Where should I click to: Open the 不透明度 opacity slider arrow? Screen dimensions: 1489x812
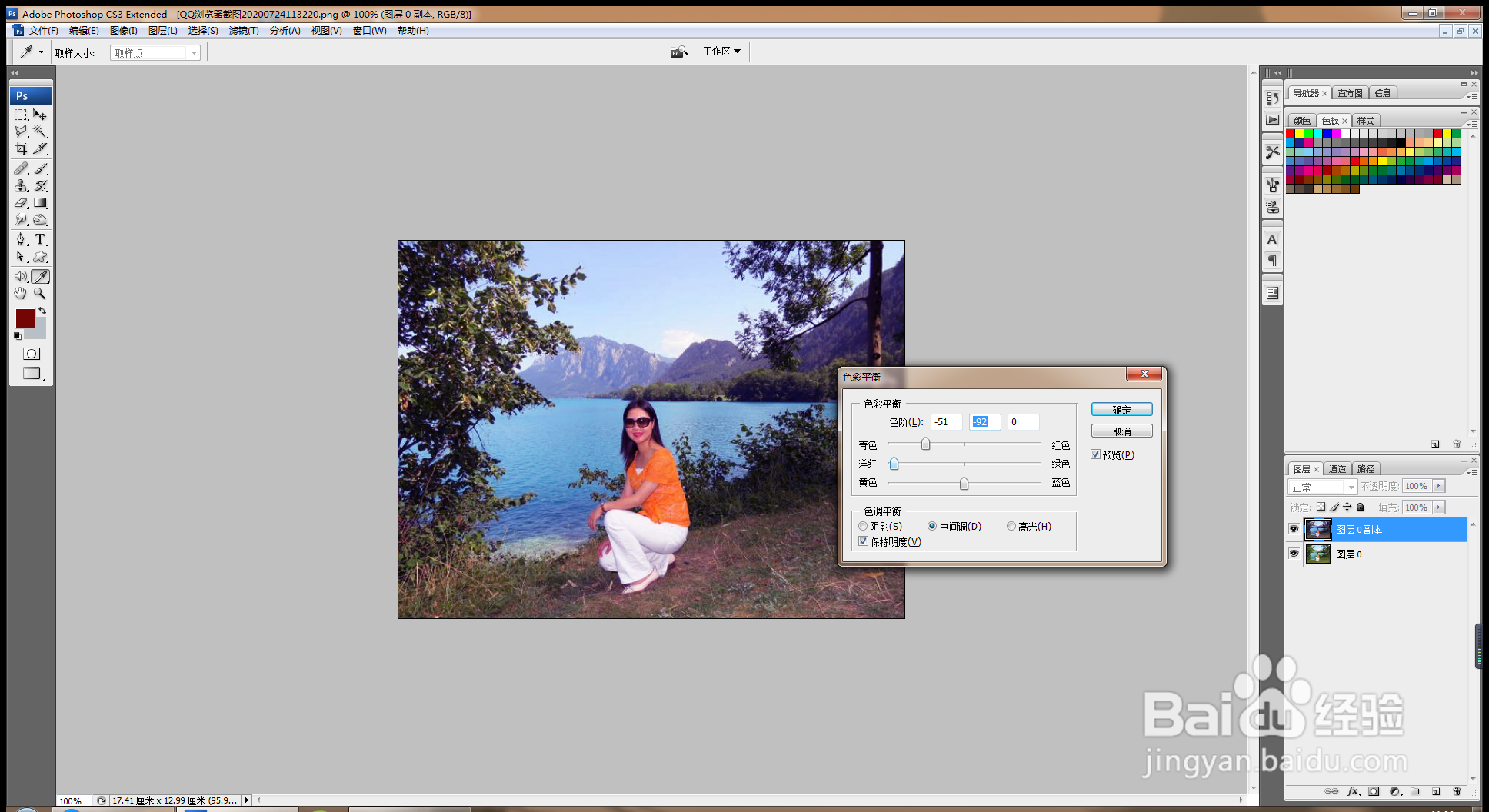coord(1439,486)
